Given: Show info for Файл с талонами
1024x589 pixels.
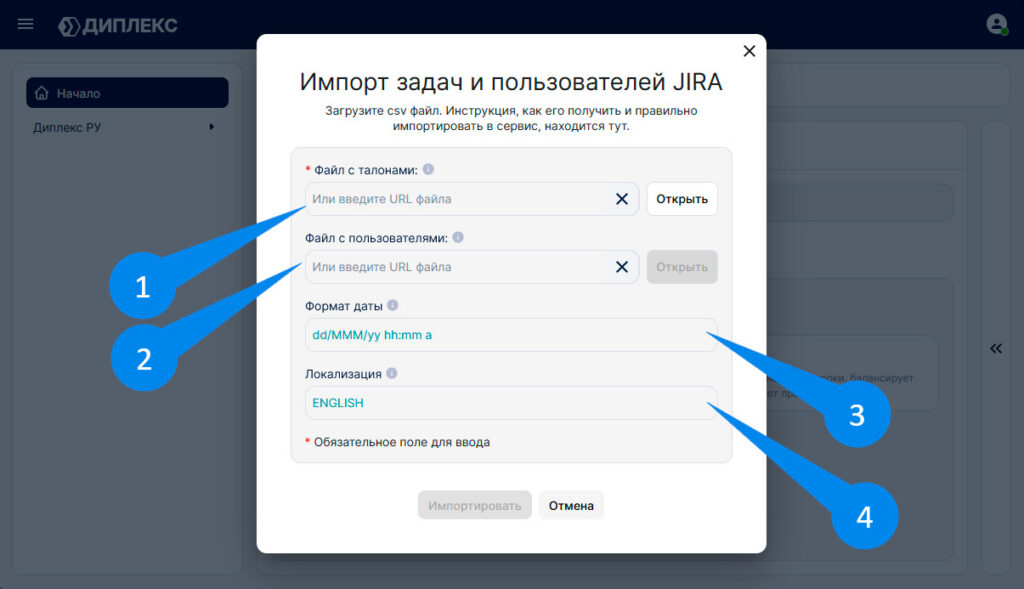Looking at the screenshot, I should coord(428,169).
